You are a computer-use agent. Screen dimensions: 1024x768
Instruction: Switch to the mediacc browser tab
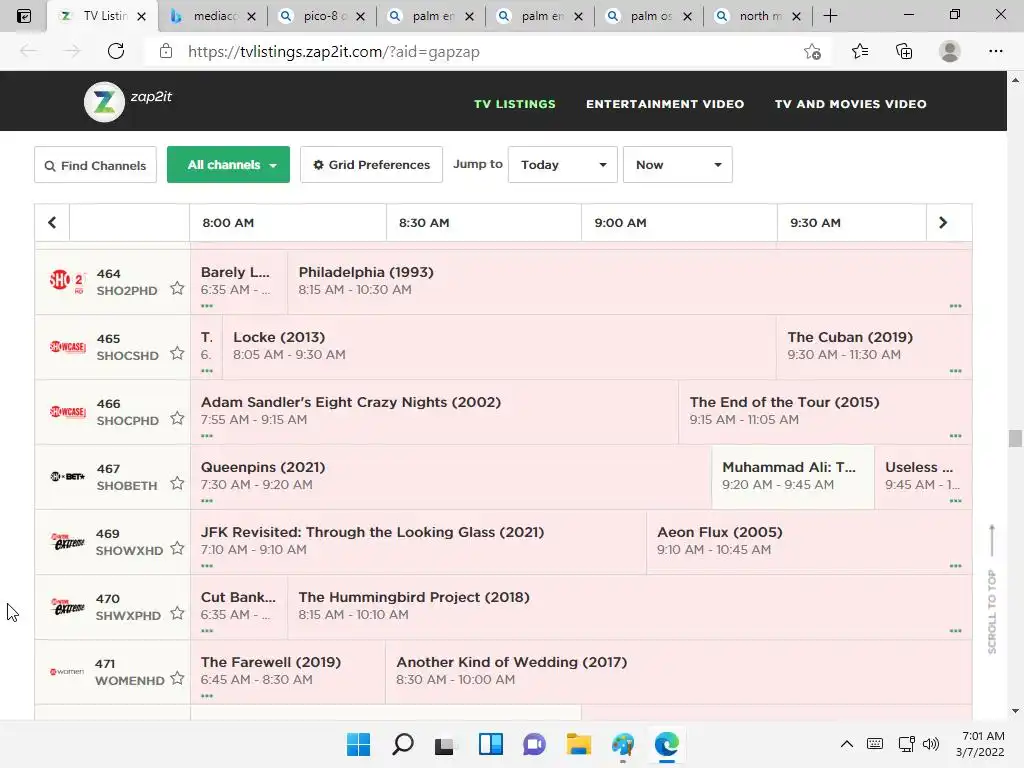[x=213, y=16]
